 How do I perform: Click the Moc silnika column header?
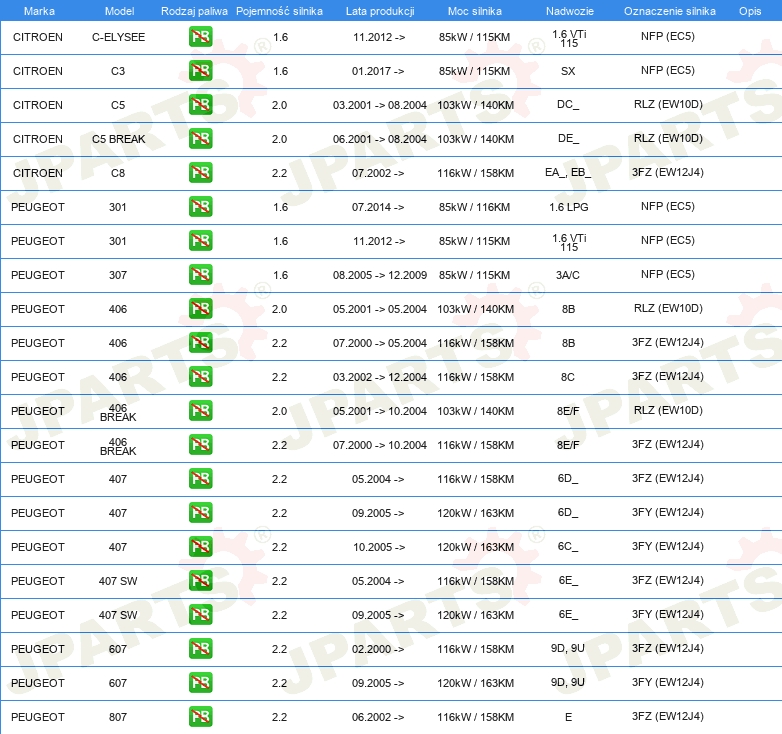[475, 11]
